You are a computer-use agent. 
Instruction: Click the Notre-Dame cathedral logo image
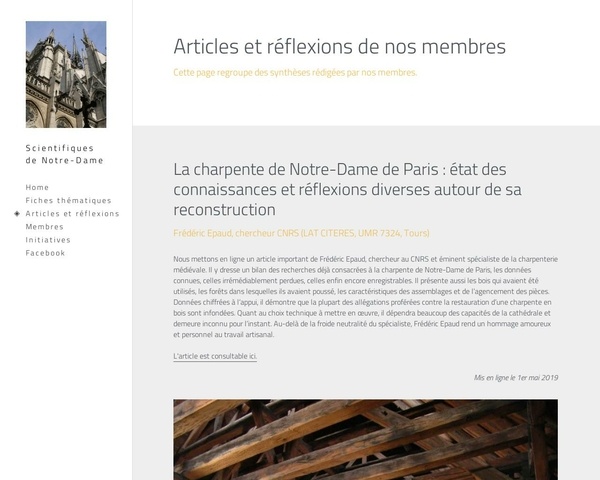66,75
